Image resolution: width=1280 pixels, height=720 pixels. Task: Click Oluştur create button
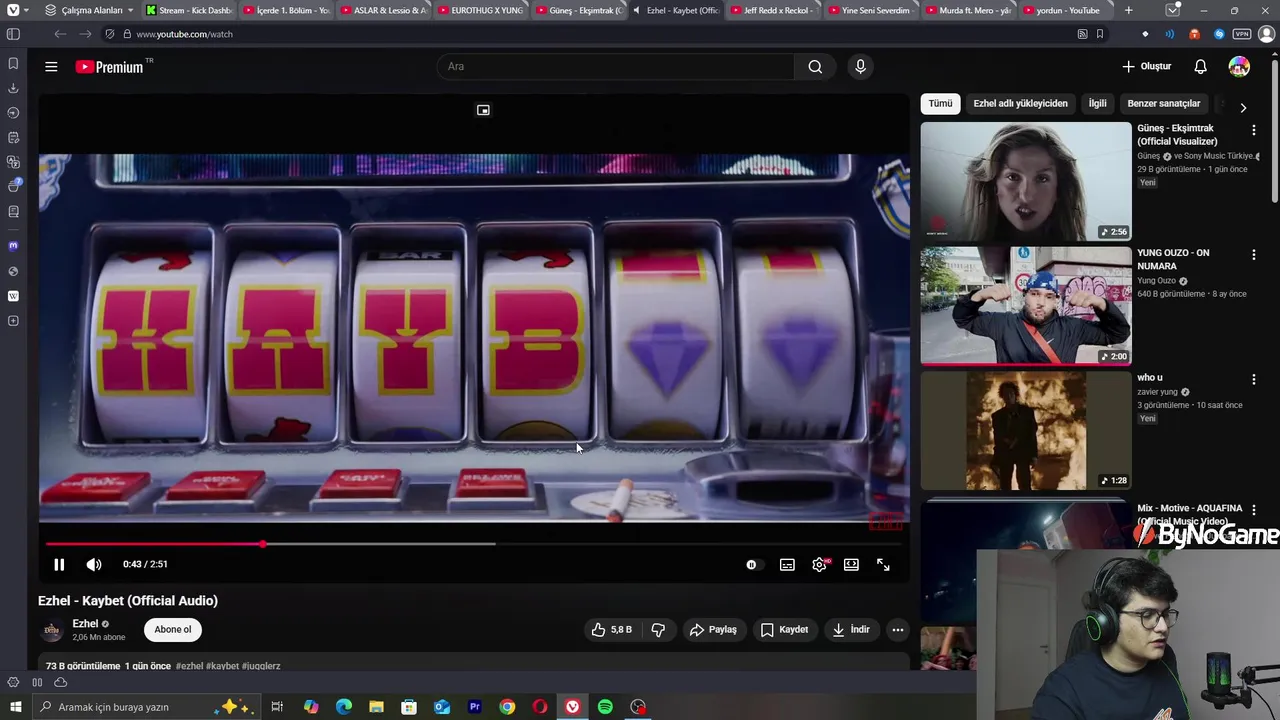1146,67
